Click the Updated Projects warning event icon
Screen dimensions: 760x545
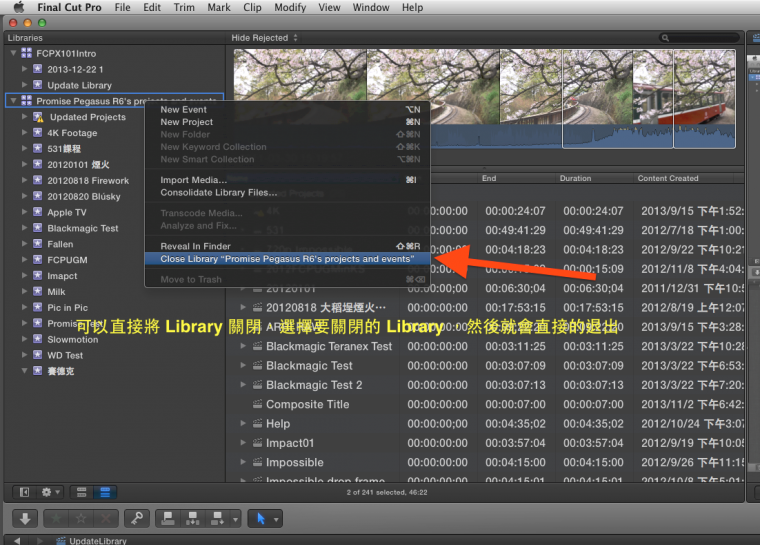[38, 117]
